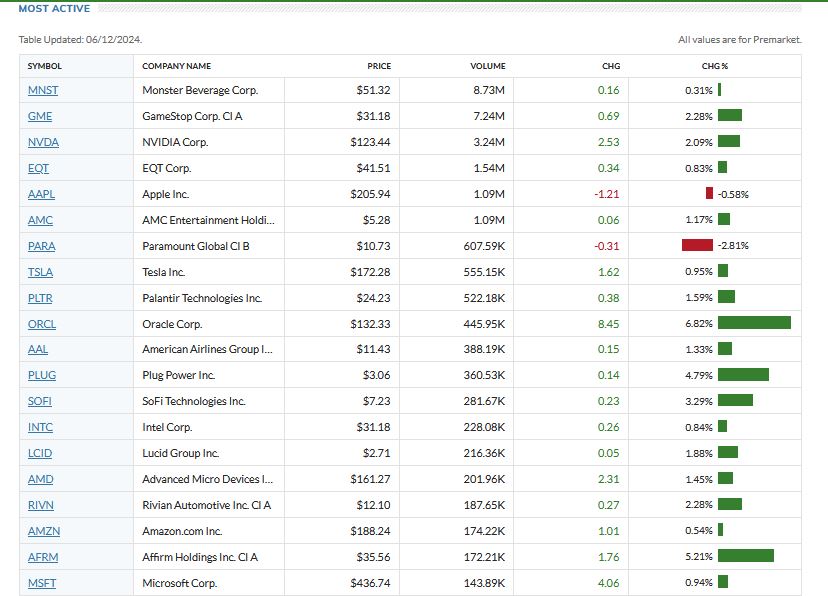This screenshot has height=596, width=828.
Task: Open the SOFI symbol link
Action: [x=40, y=401]
